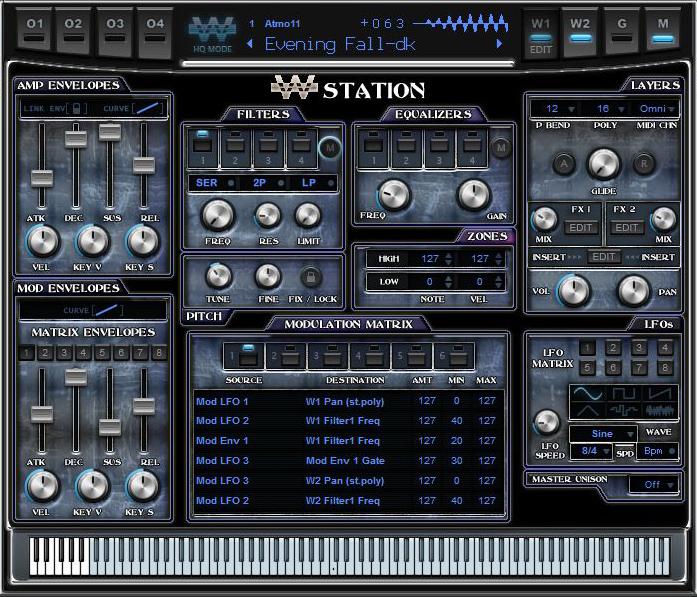The width and height of the screenshot is (697, 597).
Task: Click the filter FREQ knob
Action: click(x=218, y=215)
